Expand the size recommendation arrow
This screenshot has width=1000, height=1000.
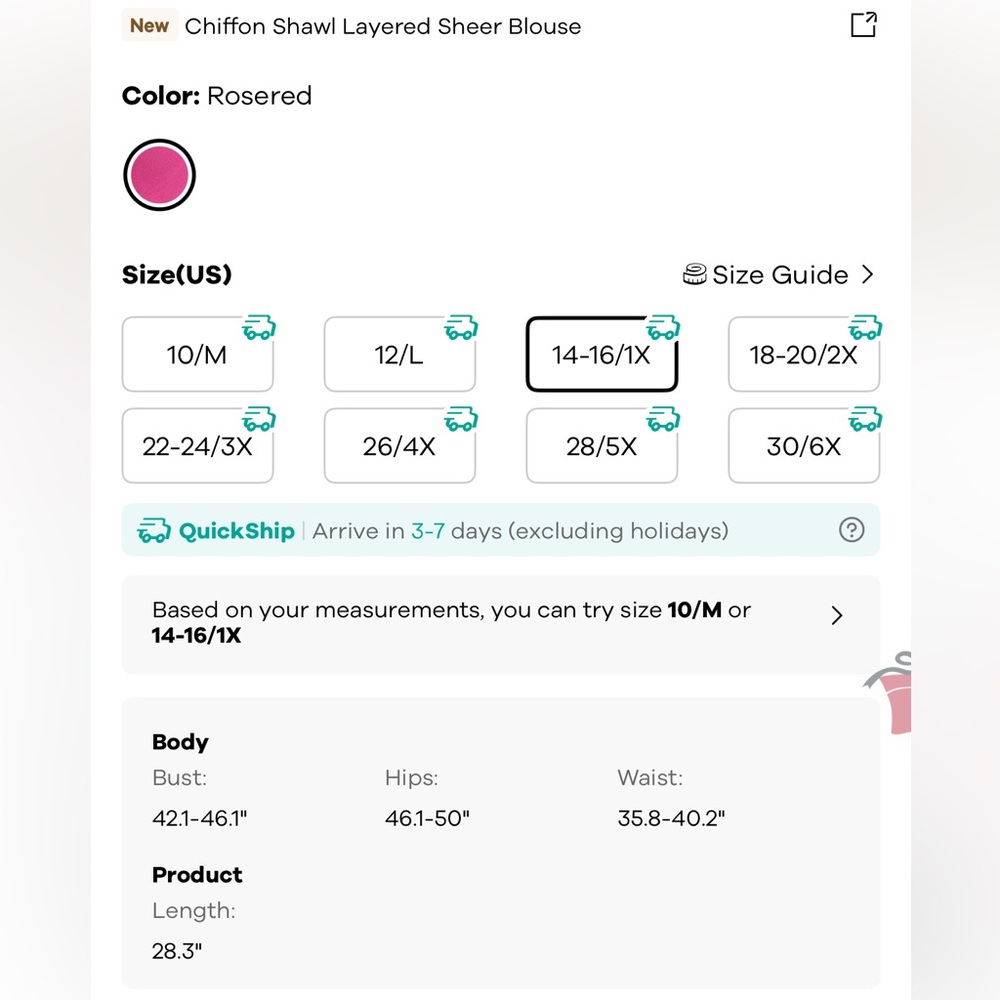(837, 616)
